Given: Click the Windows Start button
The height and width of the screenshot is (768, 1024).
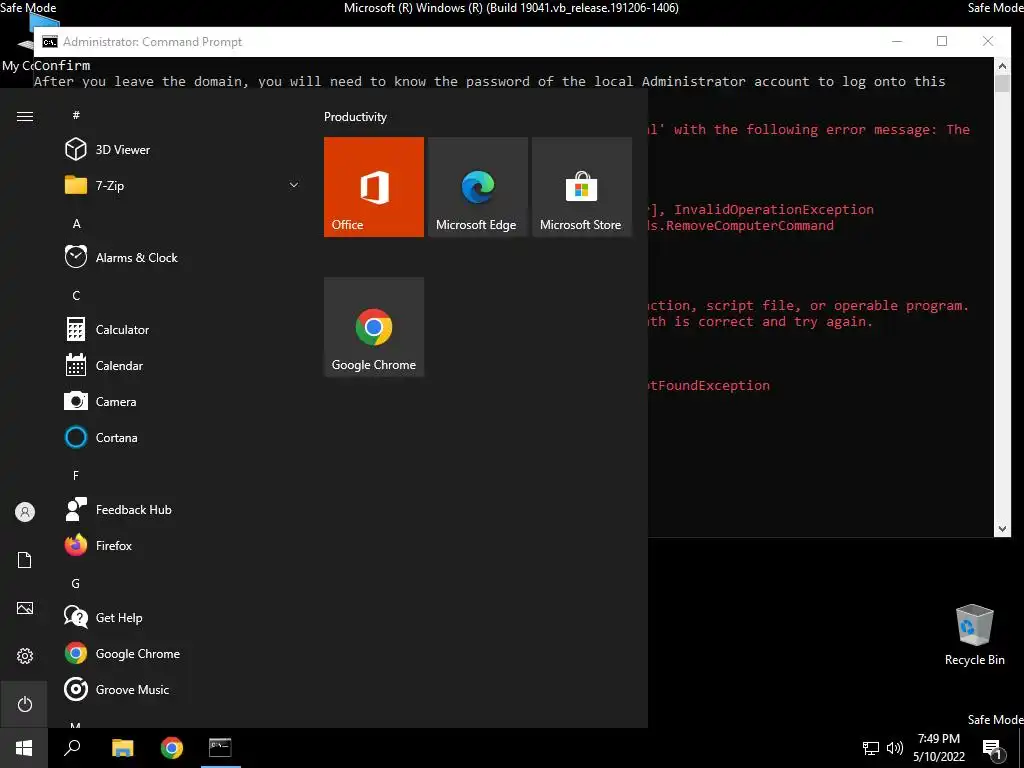Looking at the screenshot, I should pyautogui.click(x=24, y=748).
